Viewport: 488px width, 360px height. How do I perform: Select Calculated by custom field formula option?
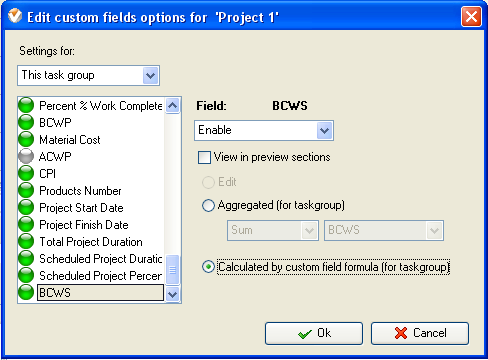click(208, 267)
